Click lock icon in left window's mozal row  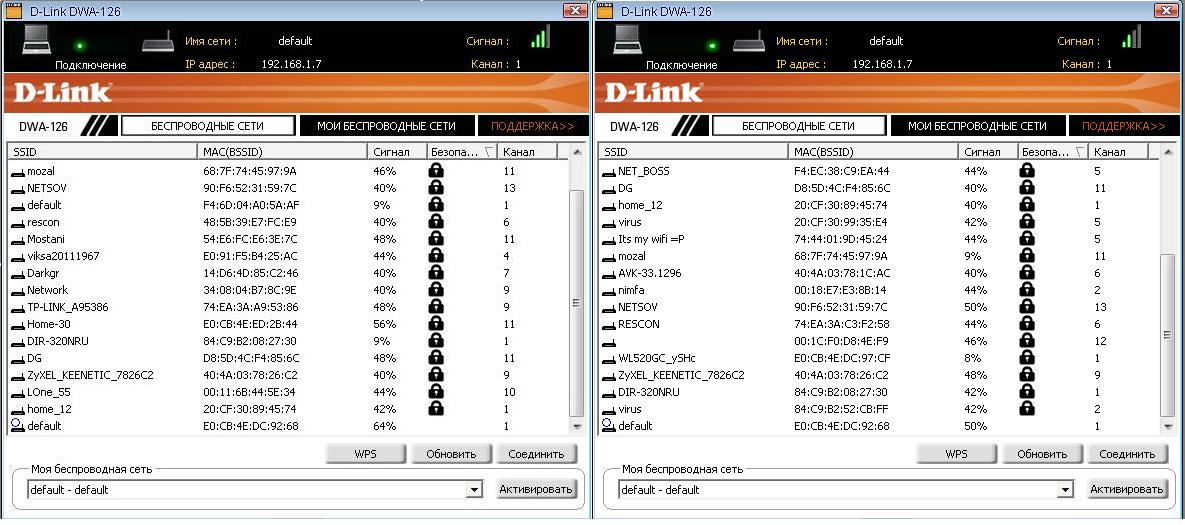(x=436, y=171)
